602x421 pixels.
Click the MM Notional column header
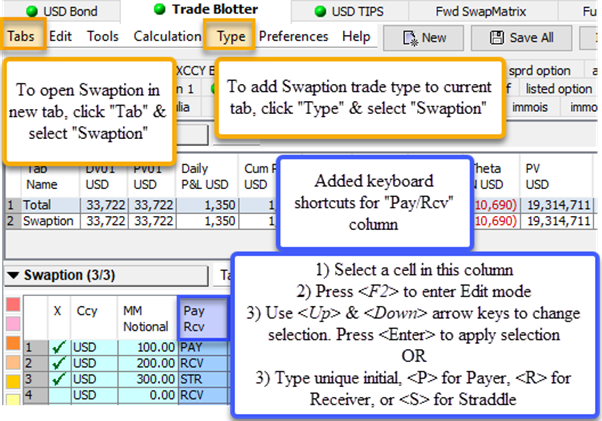147,318
